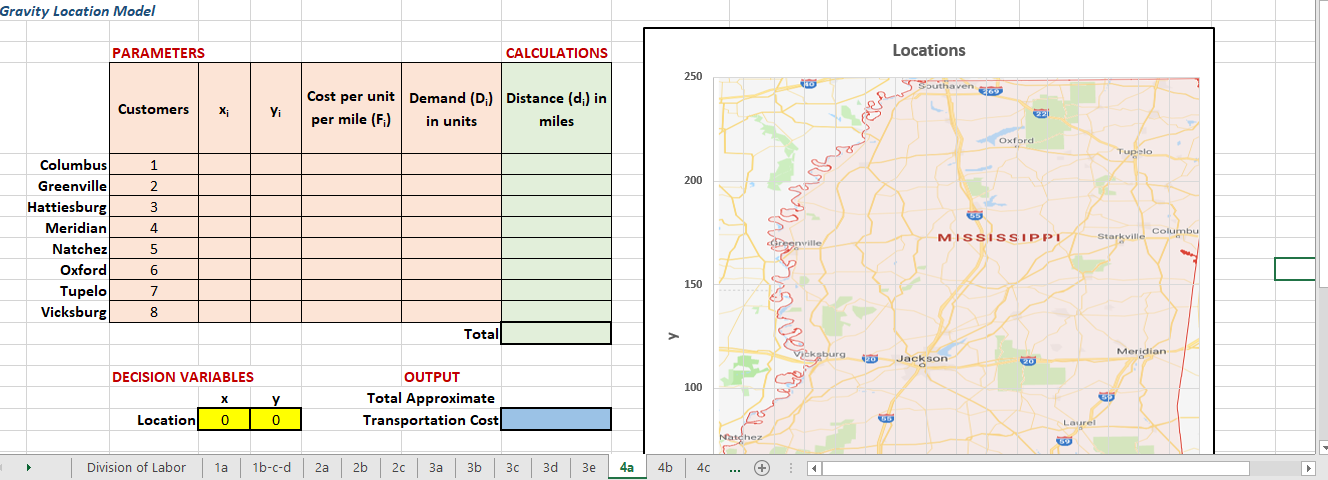Switch to sheet tab 3e
This screenshot has height=480, width=1328.
588,467
